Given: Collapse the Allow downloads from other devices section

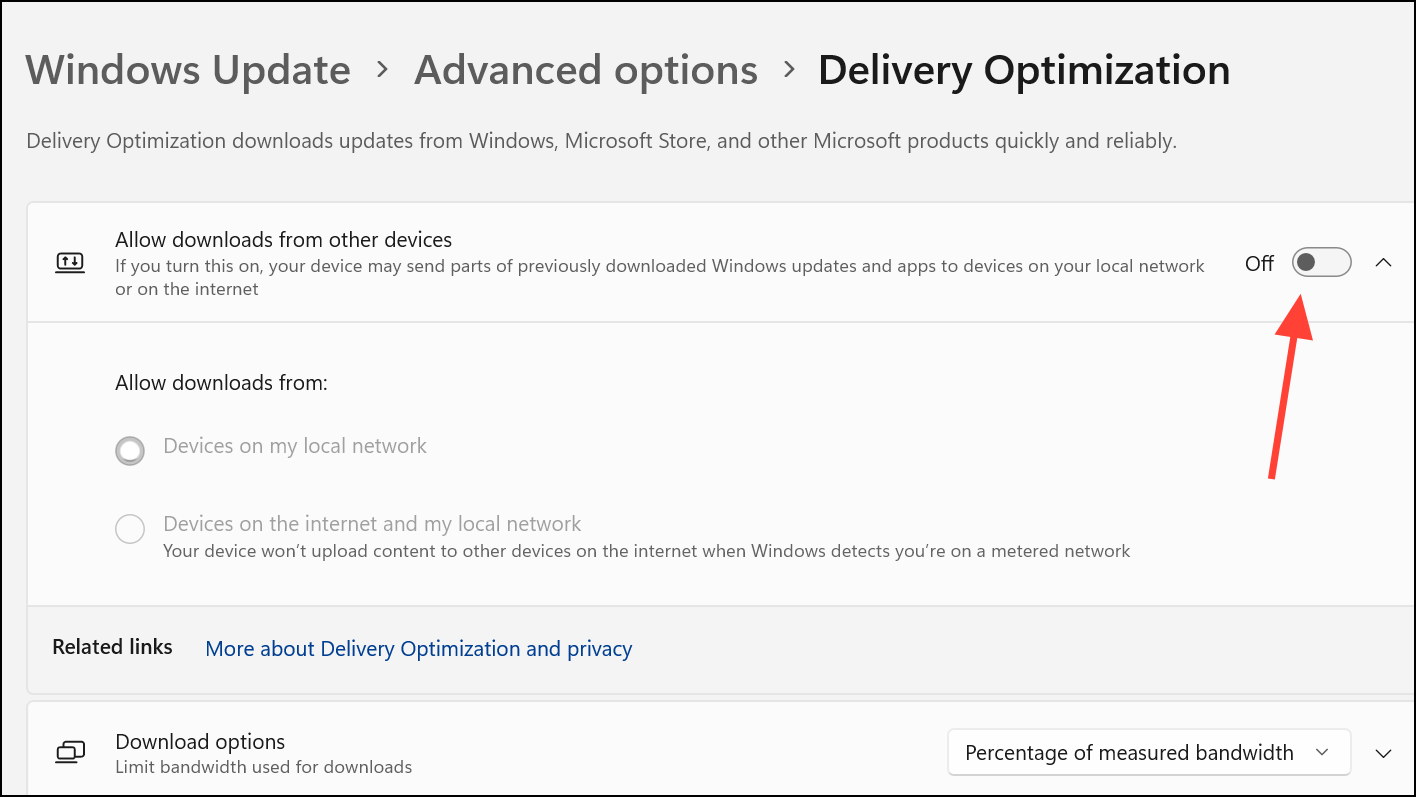Looking at the screenshot, I should pos(1383,263).
